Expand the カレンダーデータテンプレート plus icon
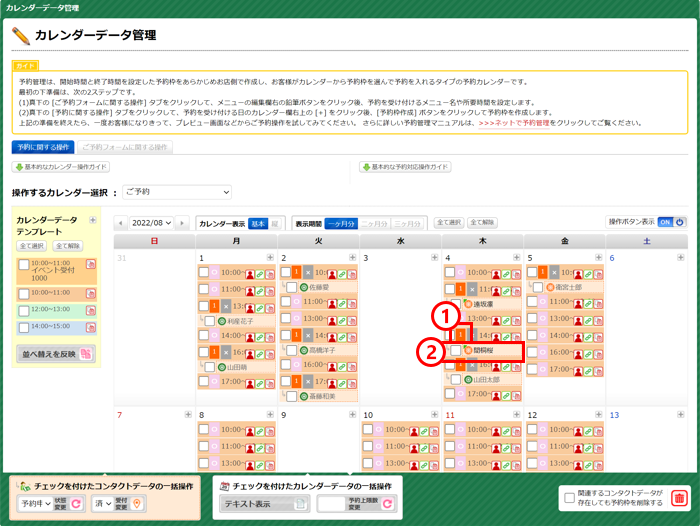Viewport: 700px width, 526px height. [x=92, y=220]
